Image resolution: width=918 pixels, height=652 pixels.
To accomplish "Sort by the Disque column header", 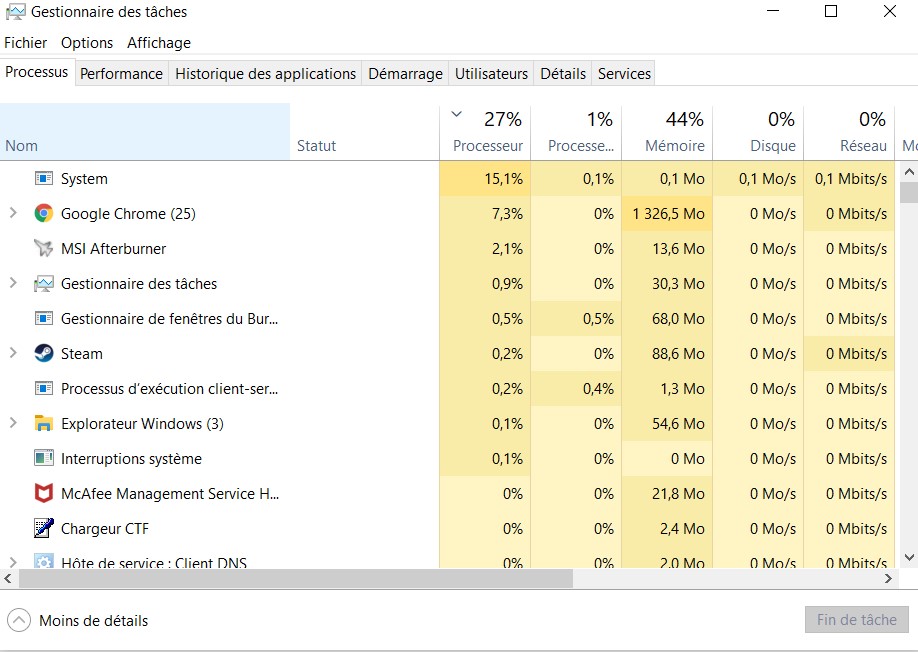I will 758,132.
